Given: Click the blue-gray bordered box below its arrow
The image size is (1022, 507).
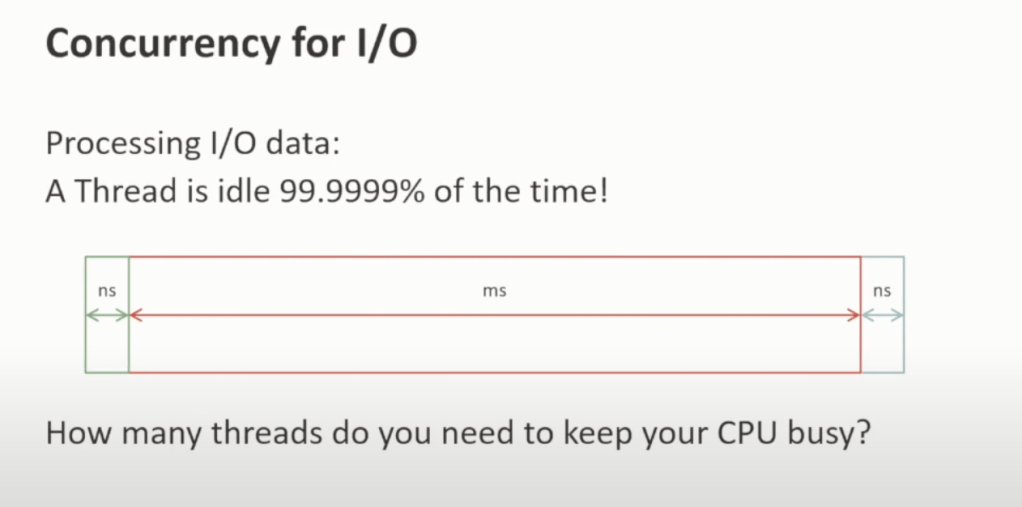Looking at the screenshot, I should 882,347.
